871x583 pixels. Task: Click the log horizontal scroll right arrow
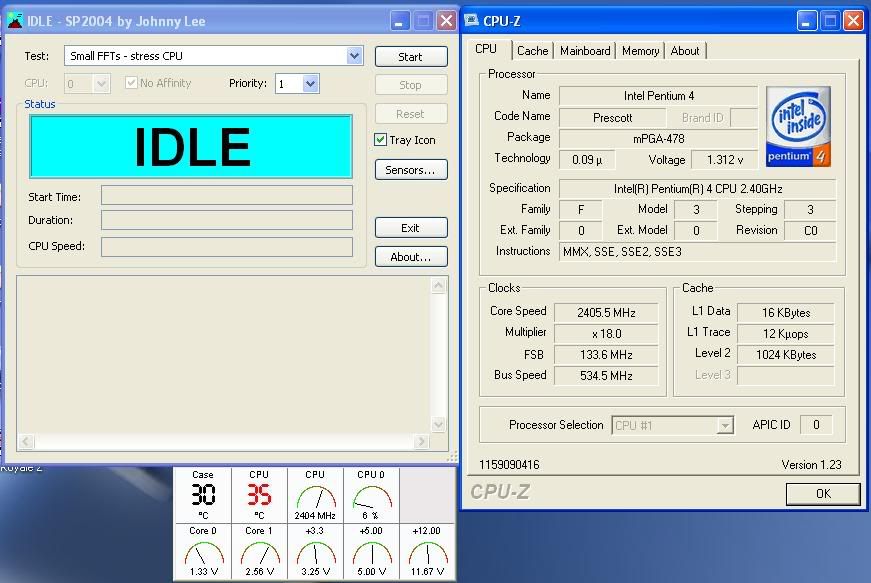[x=421, y=441]
